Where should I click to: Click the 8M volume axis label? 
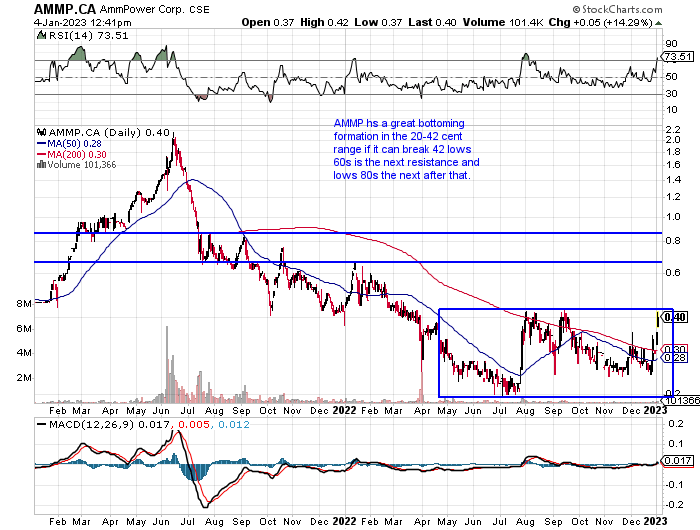pos(25,304)
